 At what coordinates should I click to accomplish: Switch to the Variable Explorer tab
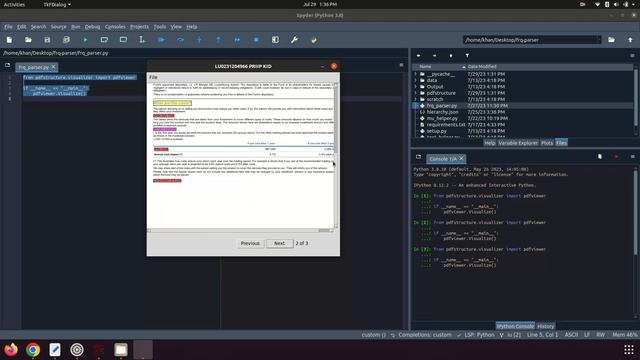[518, 143]
